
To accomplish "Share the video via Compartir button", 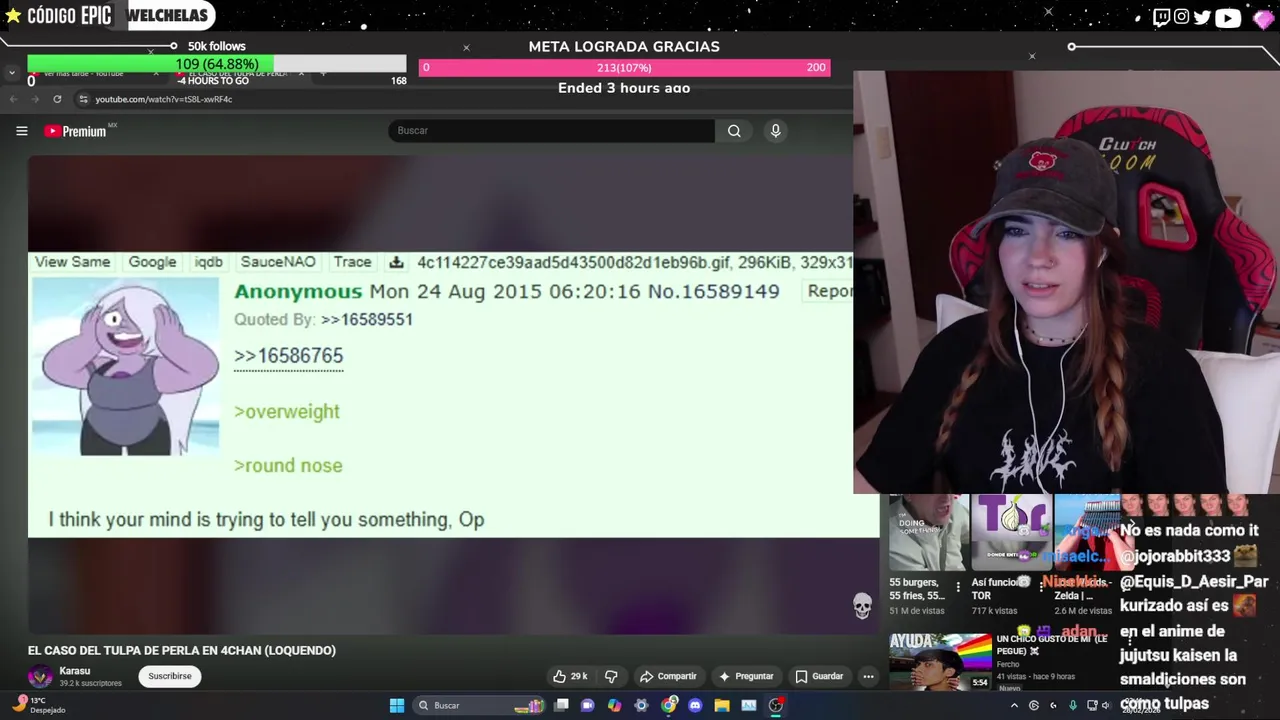I will [668, 676].
